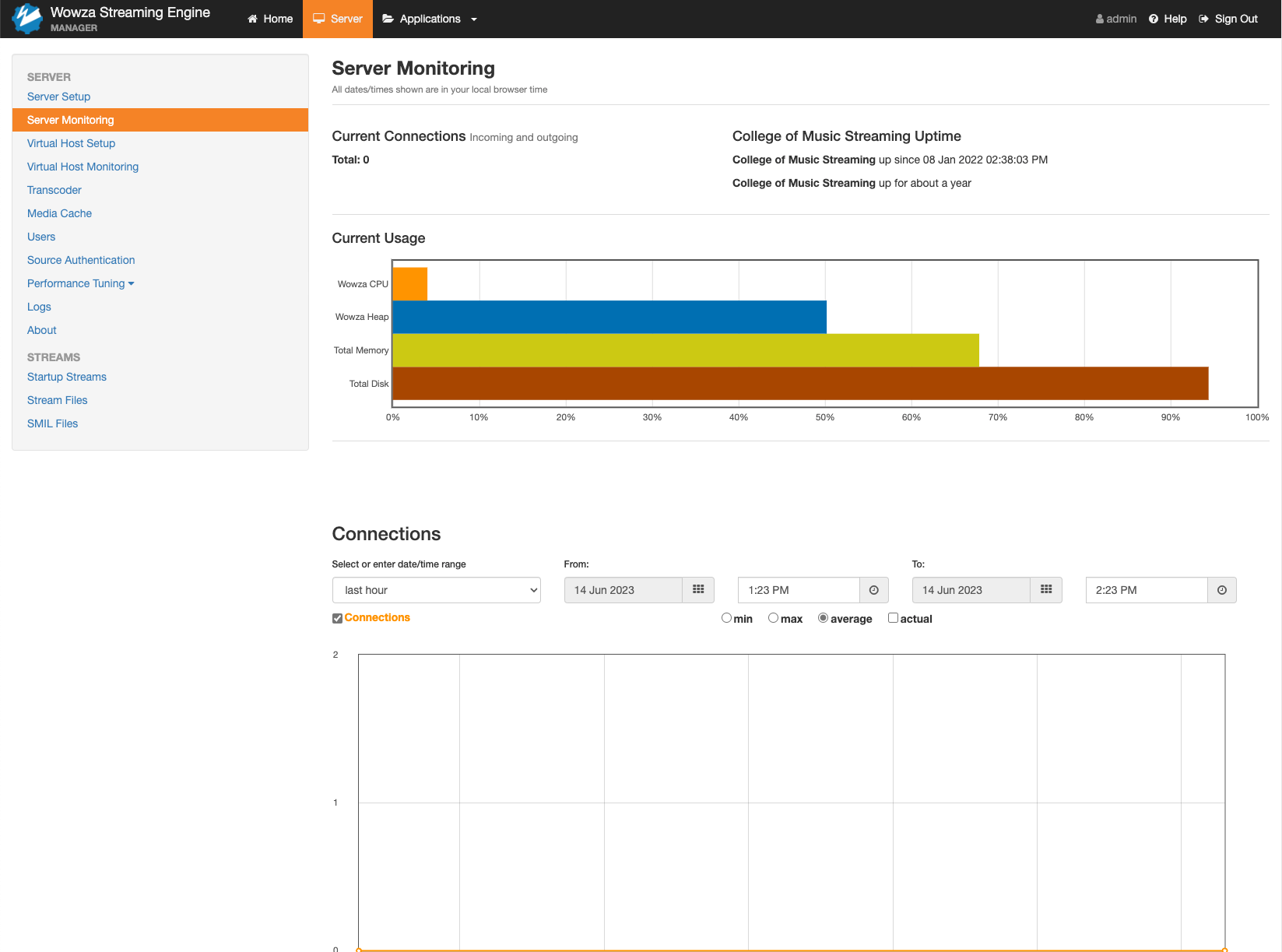
Task: Open the To date calendar picker icon
Action: click(x=1046, y=590)
